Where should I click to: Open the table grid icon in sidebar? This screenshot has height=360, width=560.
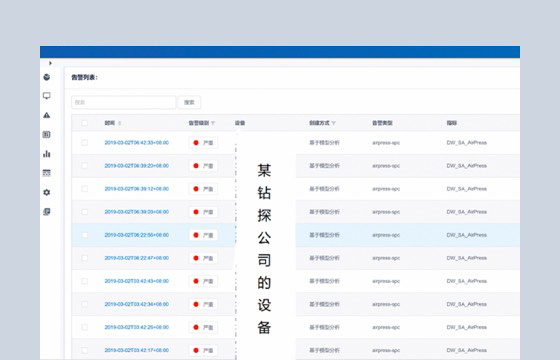click(47, 173)
